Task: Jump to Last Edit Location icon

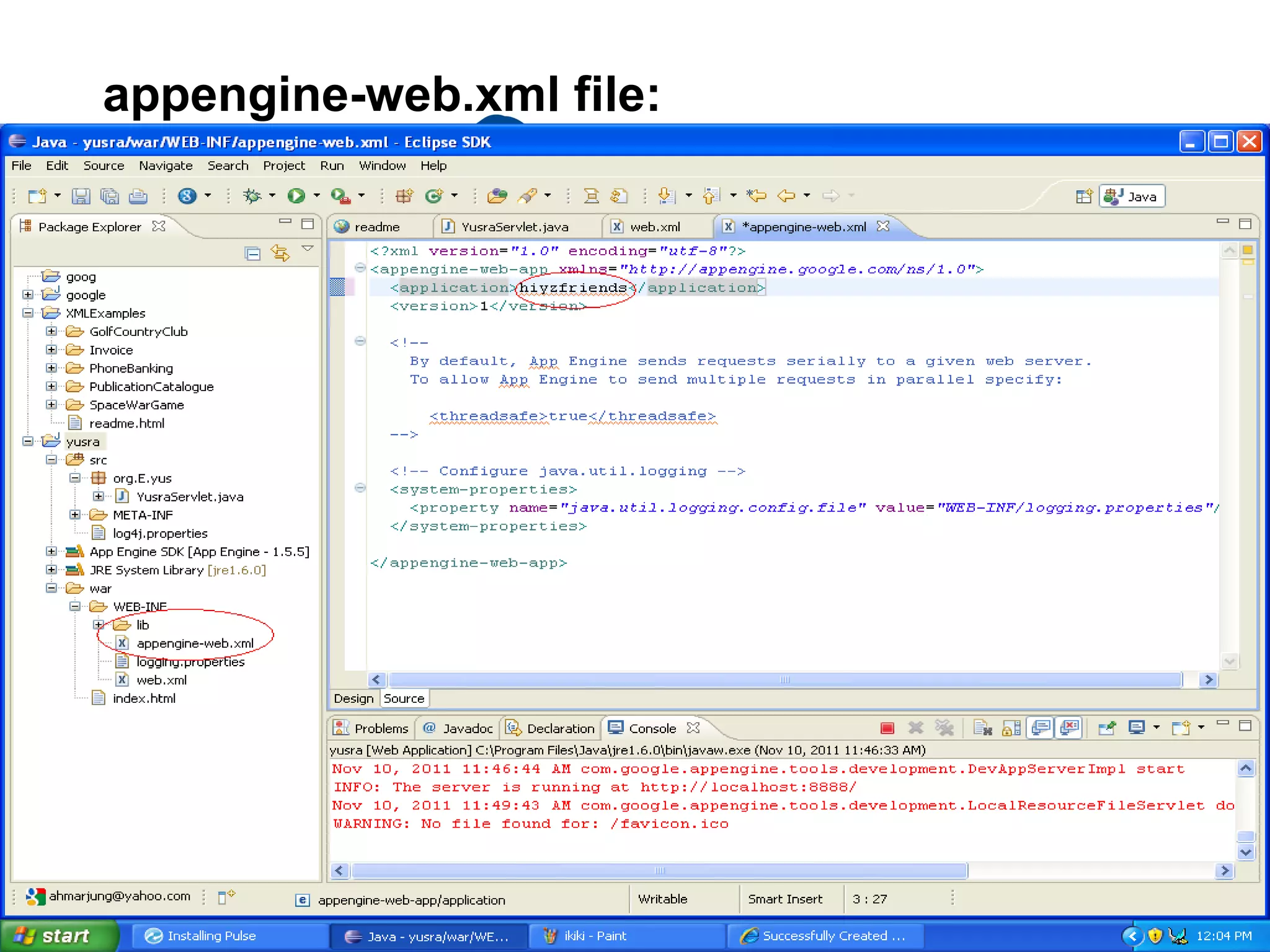Action: click(x=756, y=196)
